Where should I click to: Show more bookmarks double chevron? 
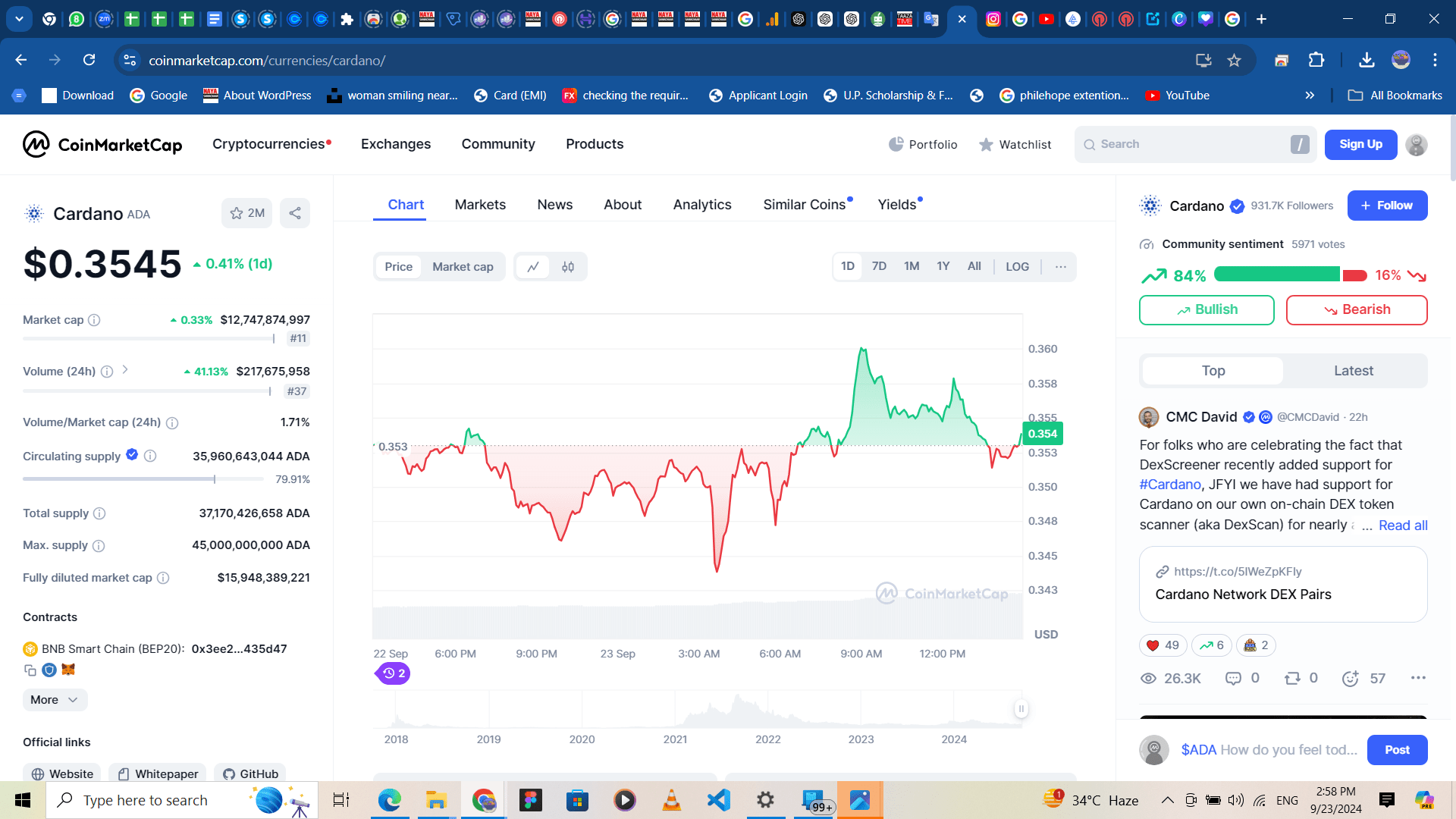(1310, 96)
